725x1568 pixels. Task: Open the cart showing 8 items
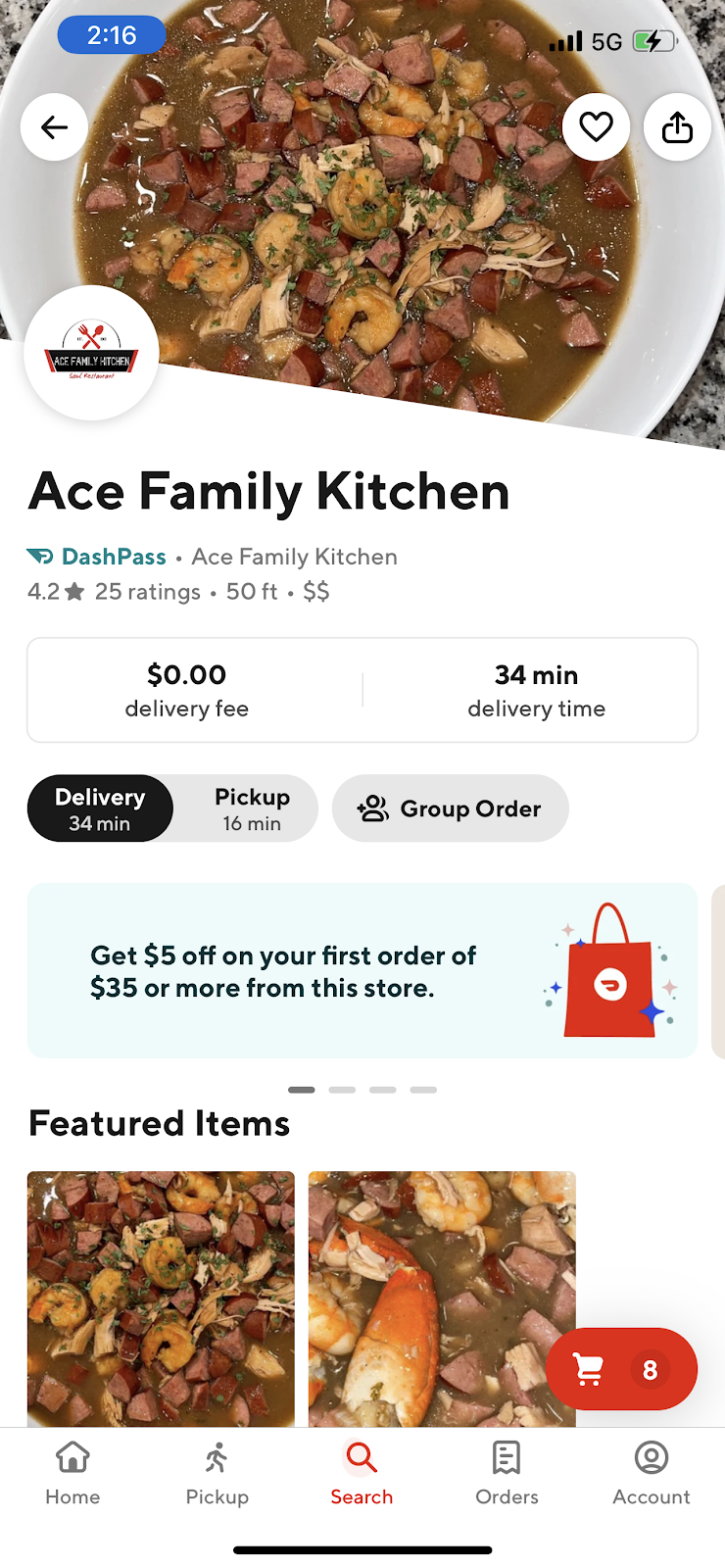[x=621, y=1369]
